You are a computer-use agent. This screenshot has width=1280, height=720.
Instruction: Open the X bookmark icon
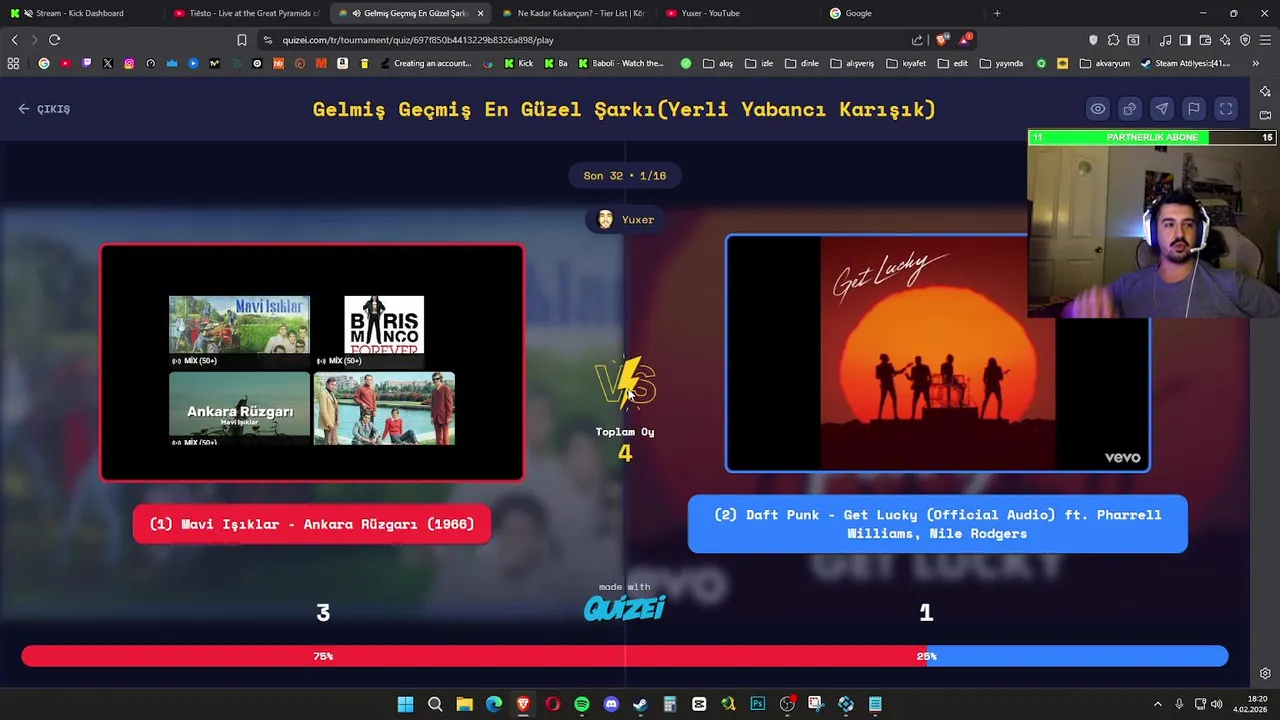pos(108,63)
